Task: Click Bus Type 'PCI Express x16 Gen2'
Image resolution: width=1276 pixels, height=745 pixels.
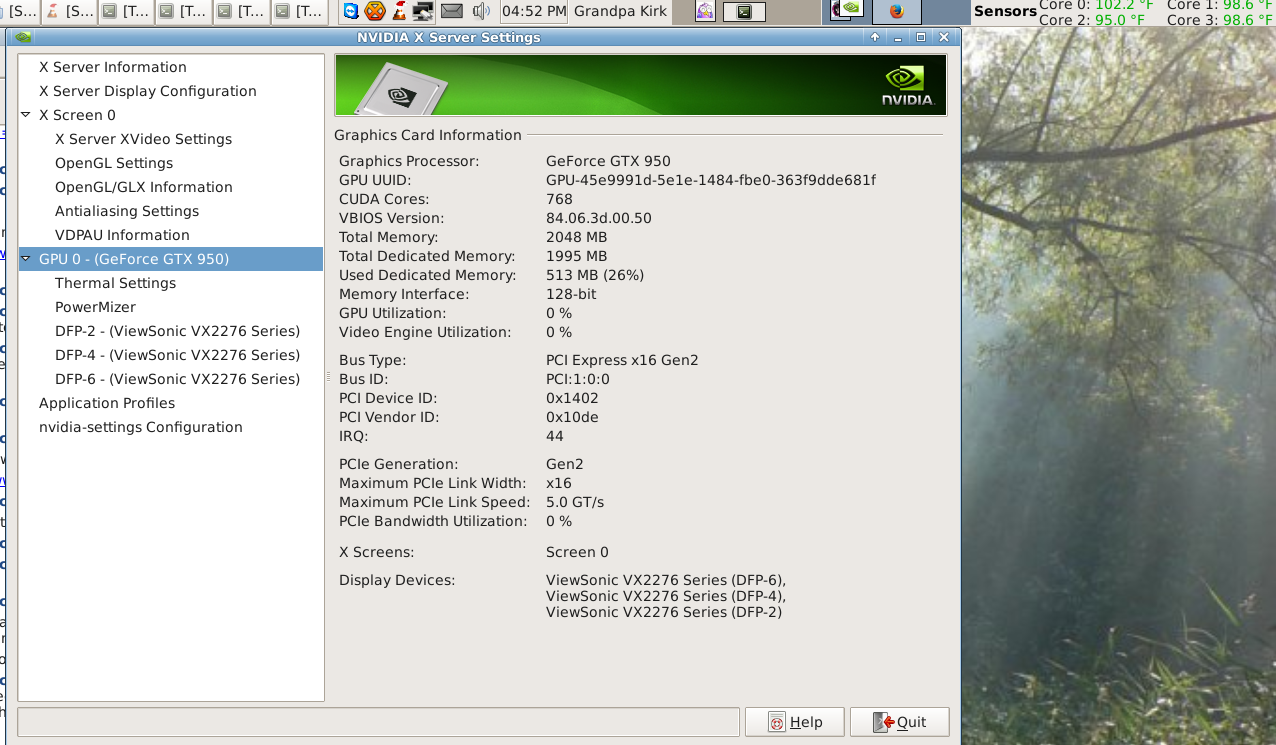Action: pos(622,360)
